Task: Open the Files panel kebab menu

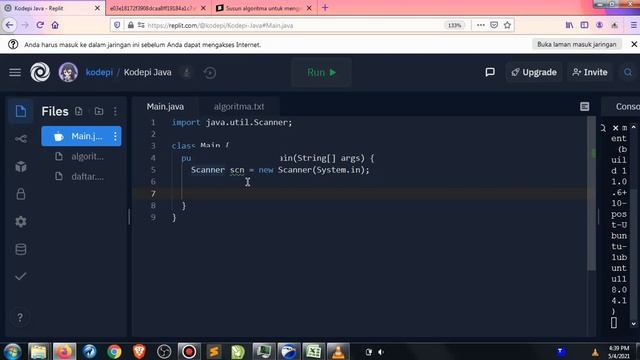Action: click(x=116, y=111)
